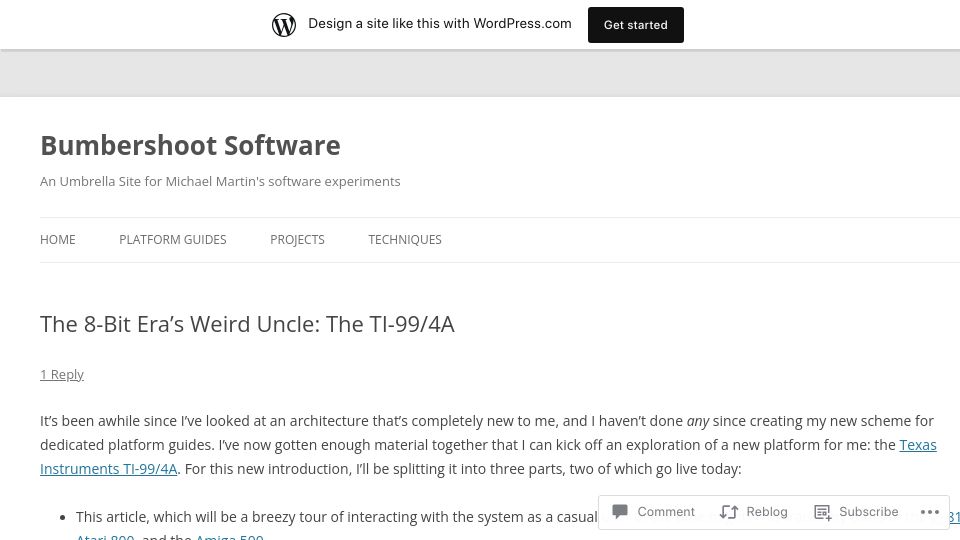Viewport: 960px width, 540px height.
Task: Click the Reblog label in action bar
Action: click(x=767, y=512)
